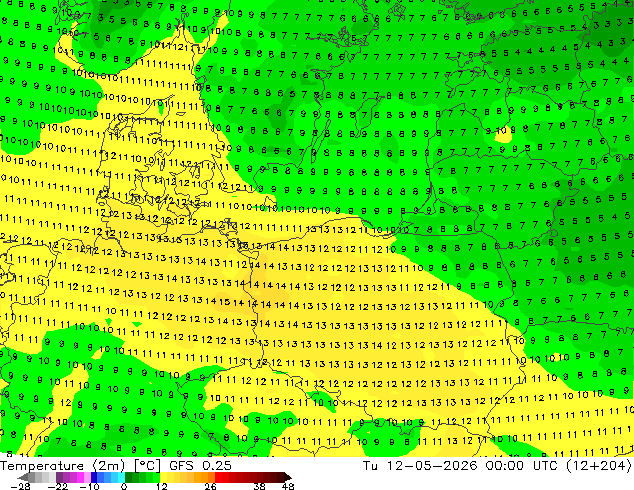Click the '12' legend value

point(162,486)
